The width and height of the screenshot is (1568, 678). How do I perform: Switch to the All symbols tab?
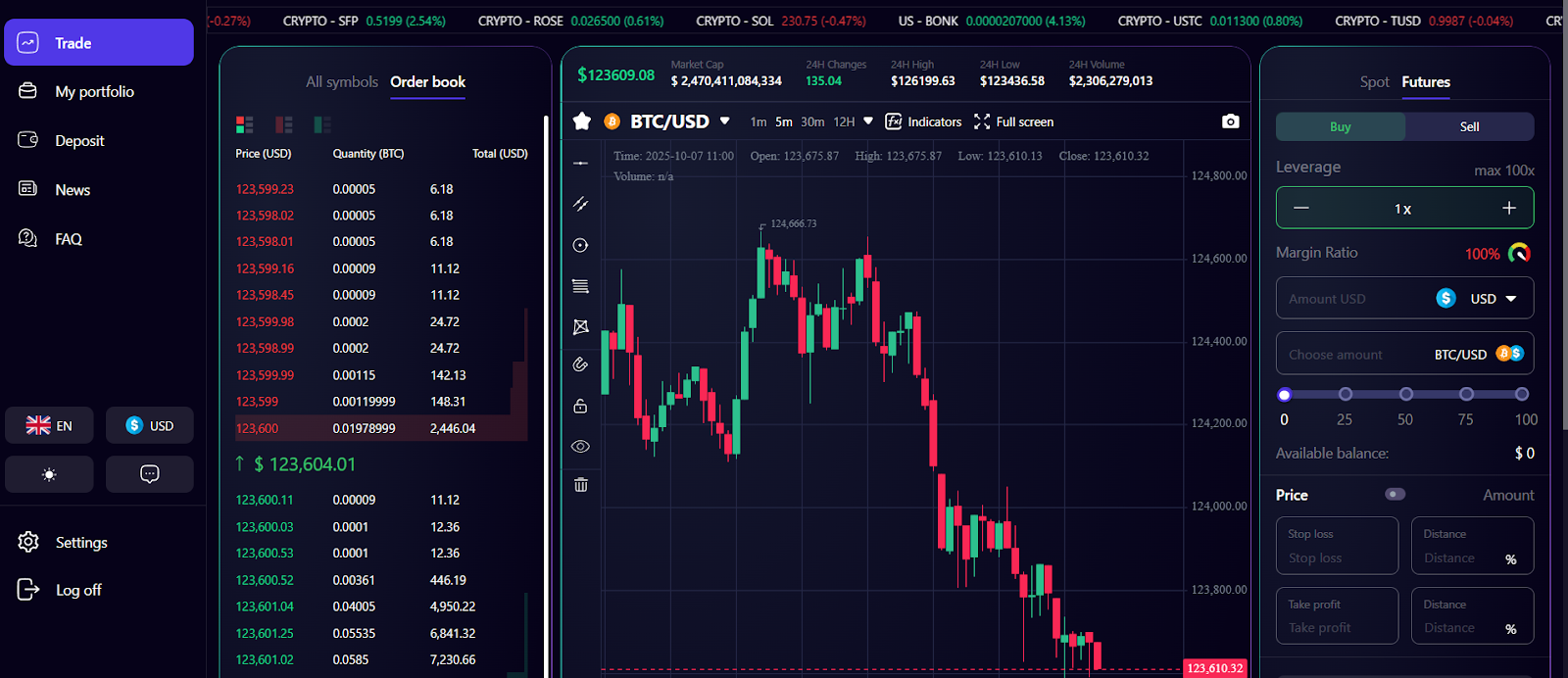point(341,82)
